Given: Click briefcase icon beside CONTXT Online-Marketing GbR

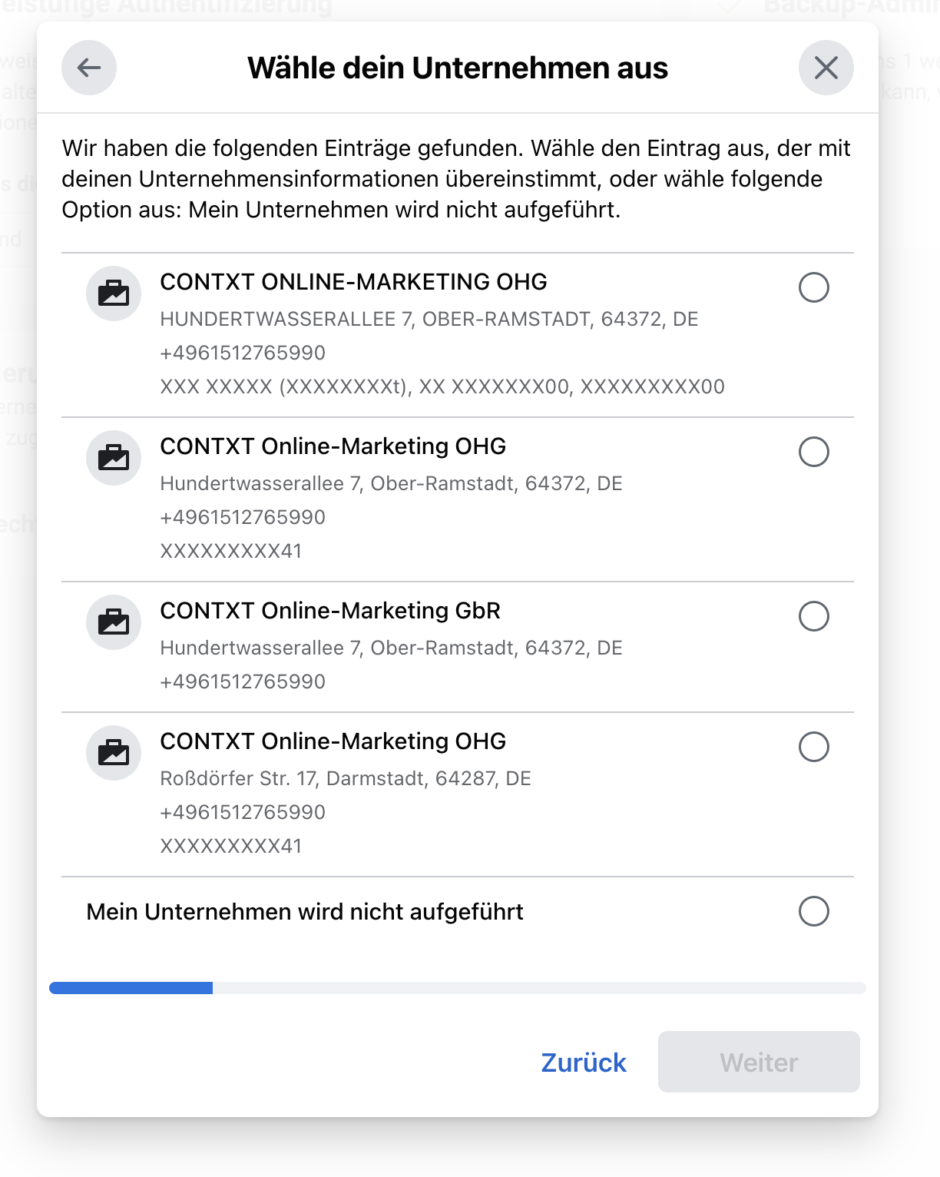Looking at the screenshot, I should click(x=113, y=622).
